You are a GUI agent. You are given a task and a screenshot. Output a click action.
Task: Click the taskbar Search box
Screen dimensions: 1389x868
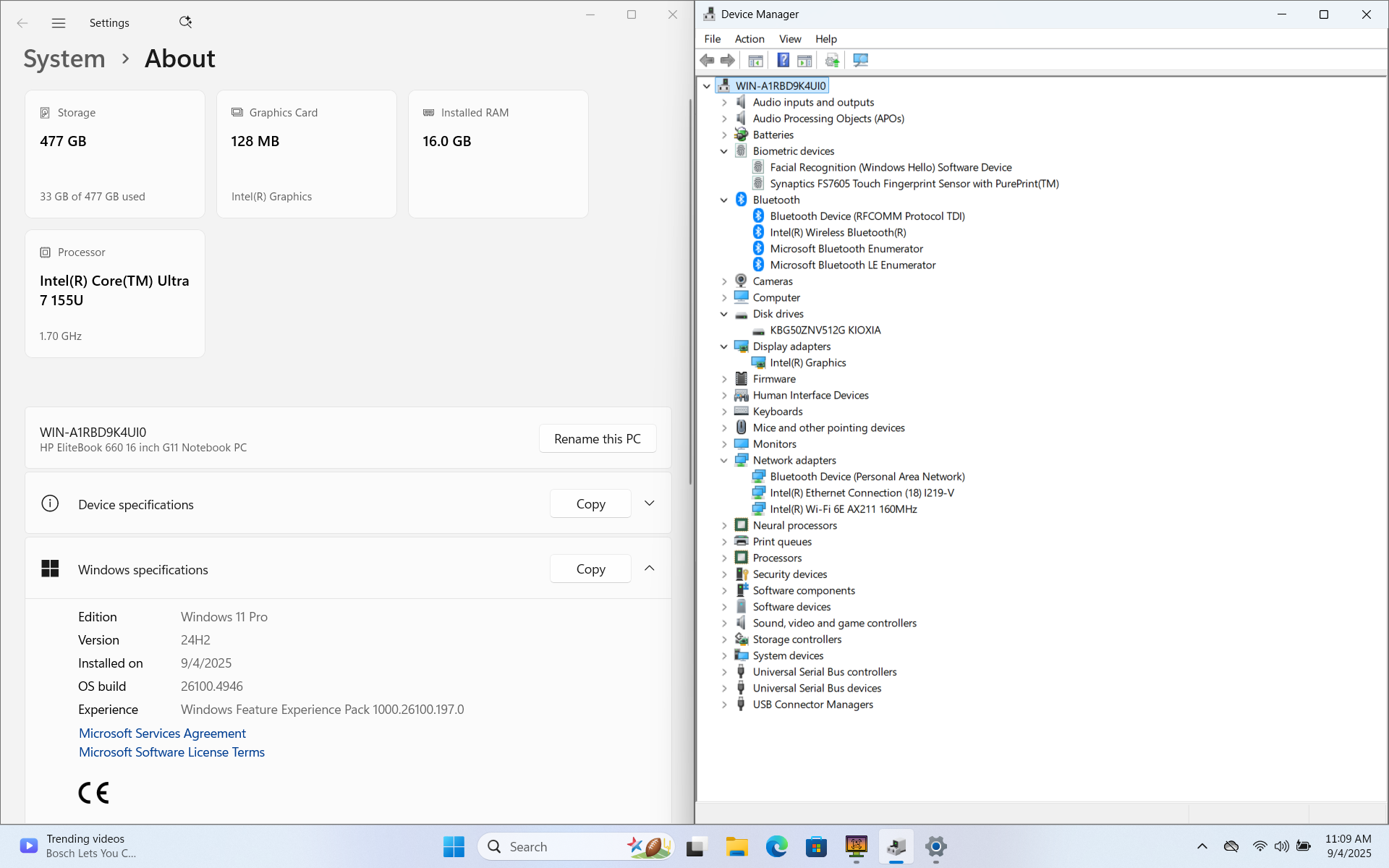(575, 846)
